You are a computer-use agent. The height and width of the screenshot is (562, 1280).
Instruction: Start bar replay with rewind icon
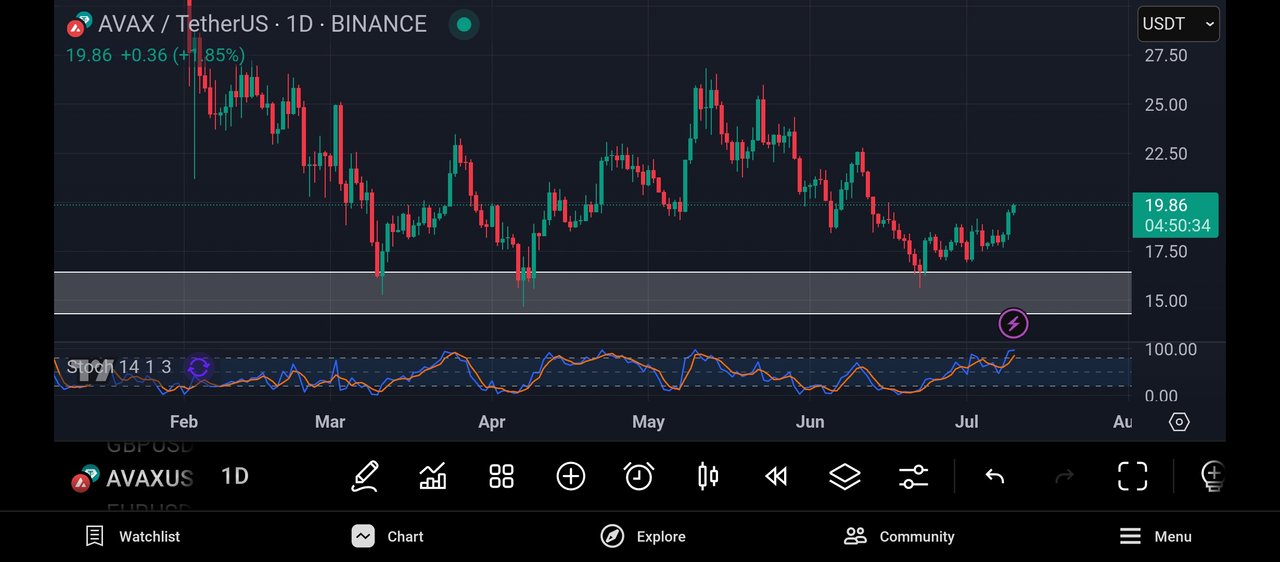point(776,477)
